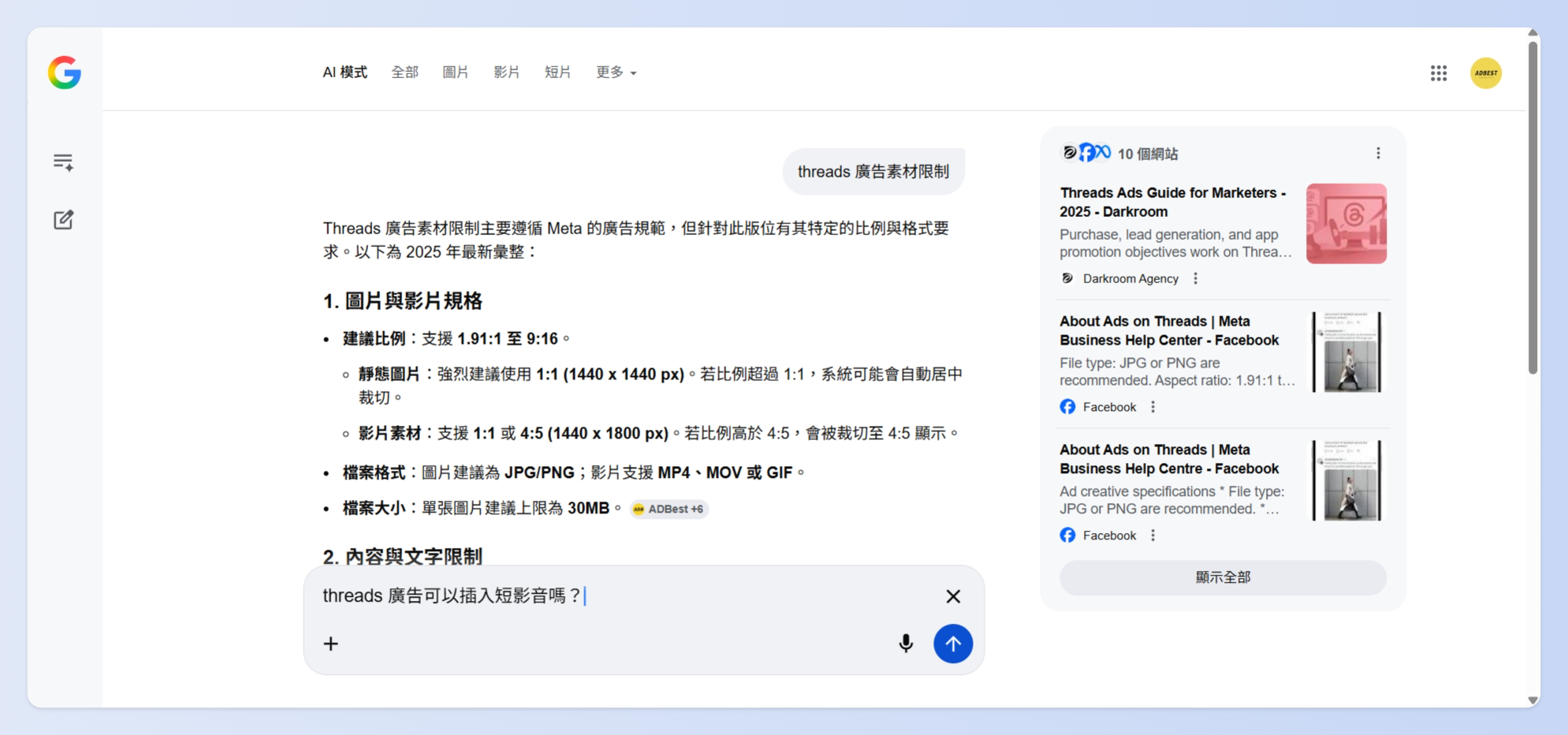Screen dimensions: 1568x735
Task: Submit the question with the blue arrow
Action: point(953,644)
